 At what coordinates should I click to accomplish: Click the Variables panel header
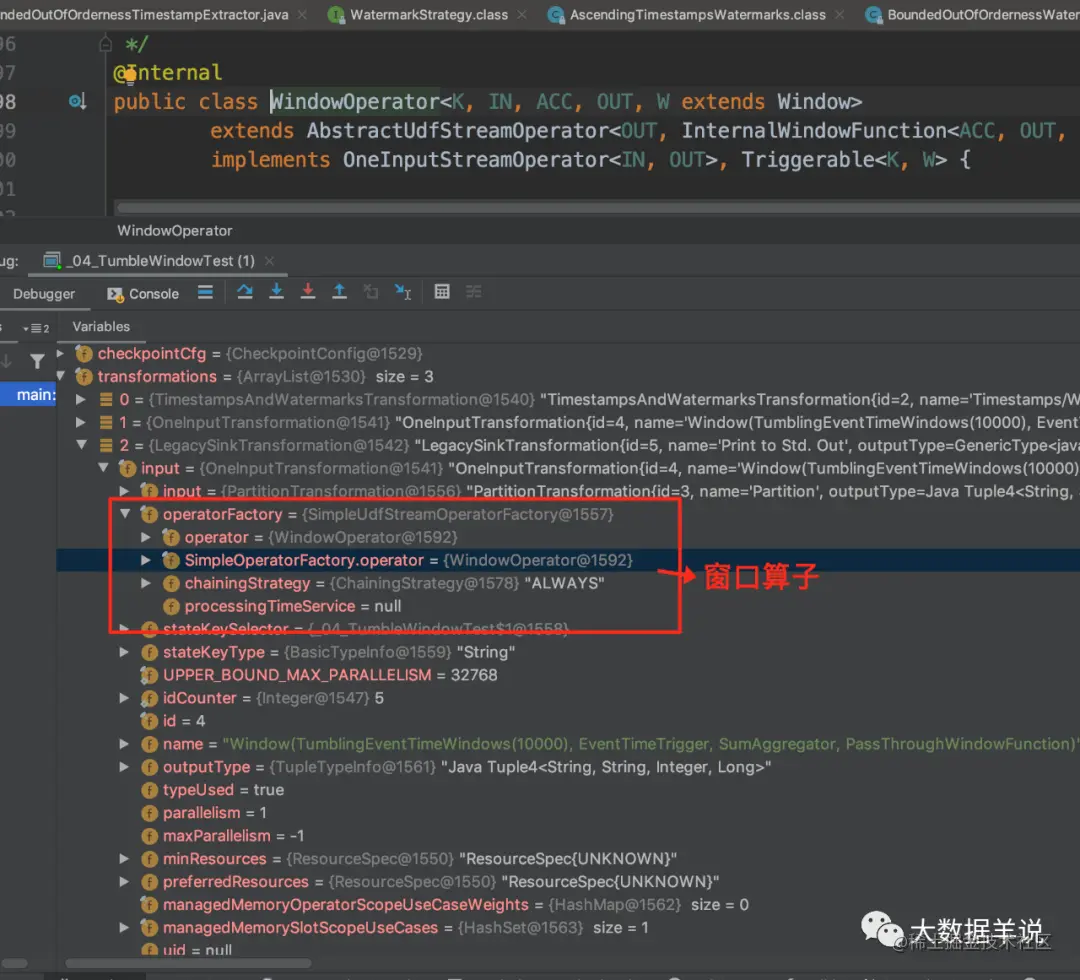(101, 326)
